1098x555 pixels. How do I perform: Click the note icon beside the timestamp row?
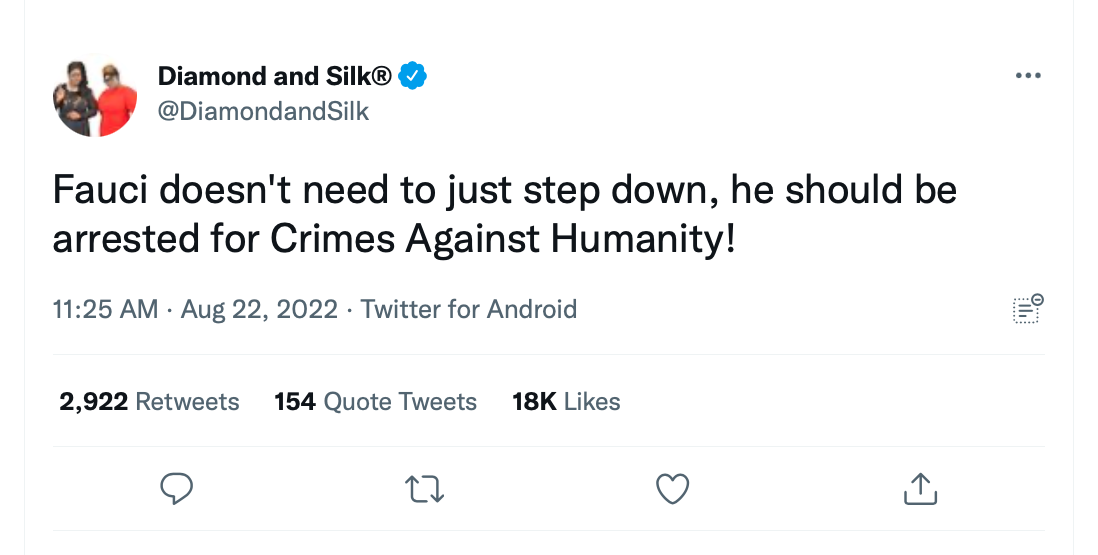coord(1027,309)
